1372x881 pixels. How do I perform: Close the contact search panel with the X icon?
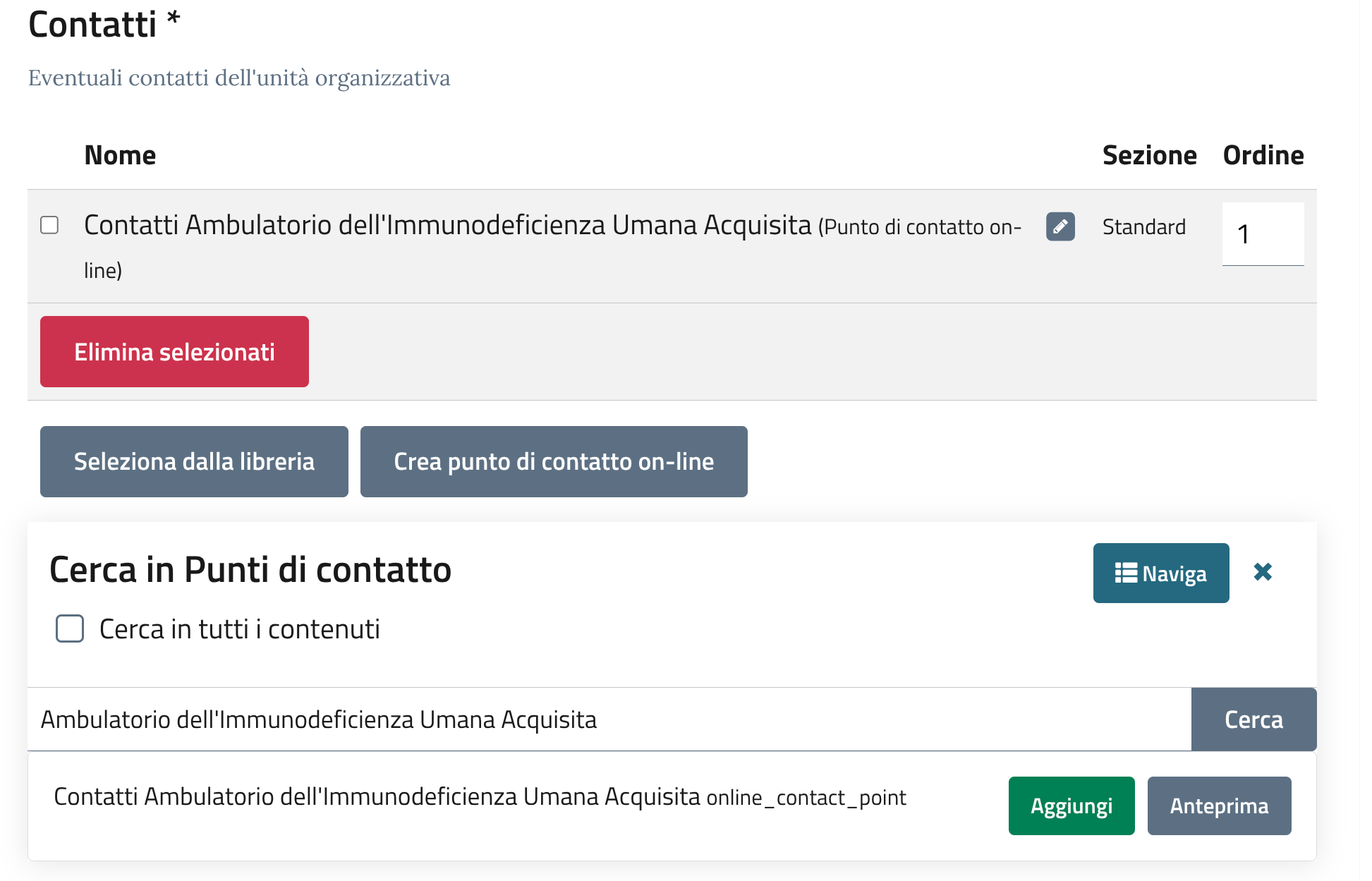point(1262,571)
